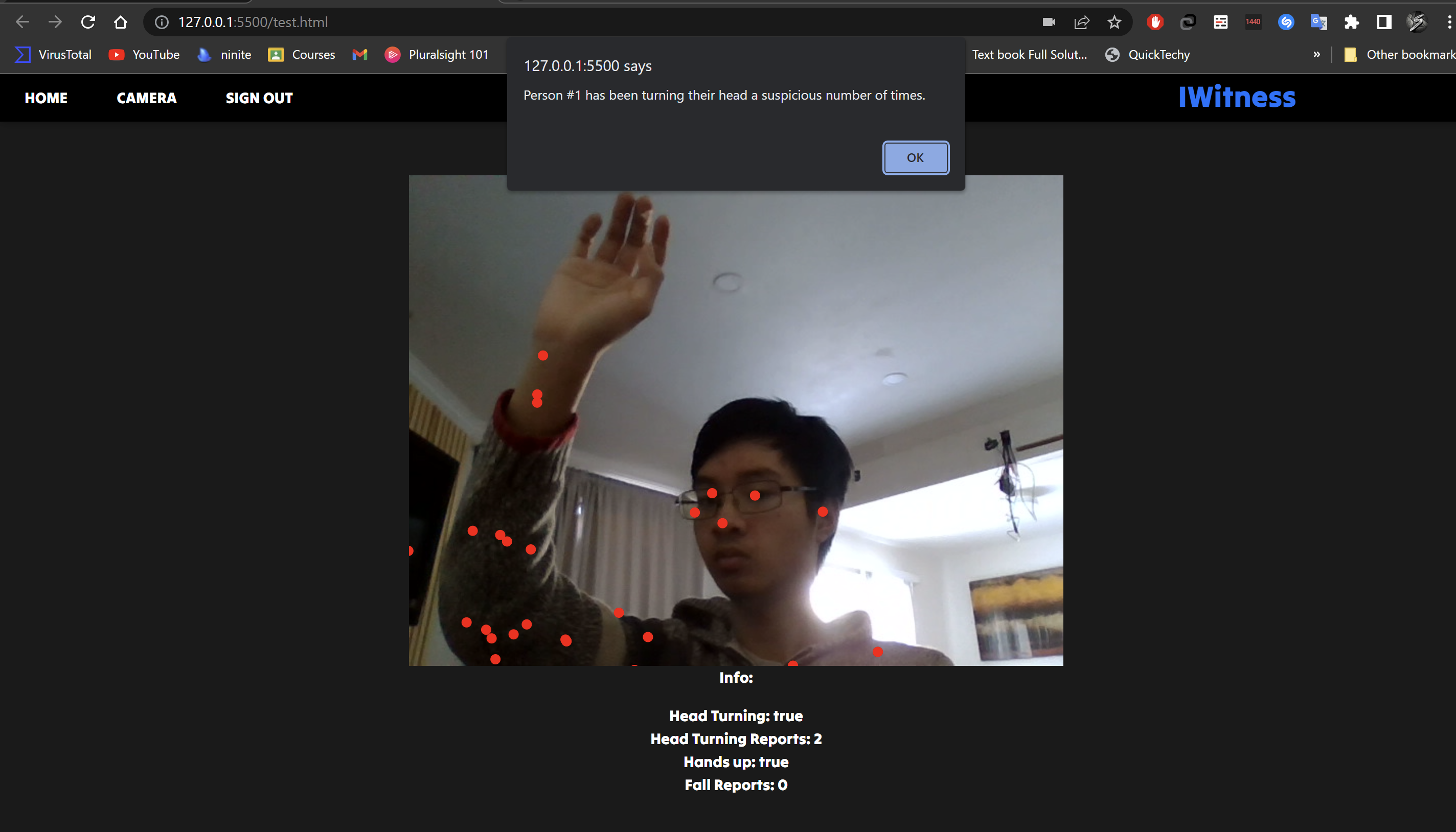1456x832 pixels.
Task: Click the share page icon in the address bar
Action: [x=1082, y=22]
